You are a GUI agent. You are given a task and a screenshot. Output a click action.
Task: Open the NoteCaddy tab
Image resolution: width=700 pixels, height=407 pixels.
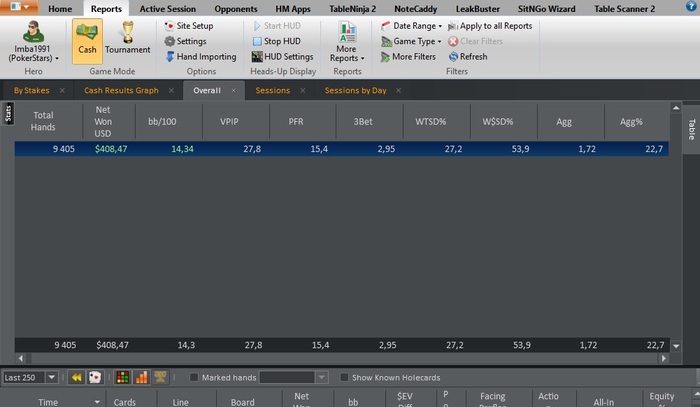point(416,8)
